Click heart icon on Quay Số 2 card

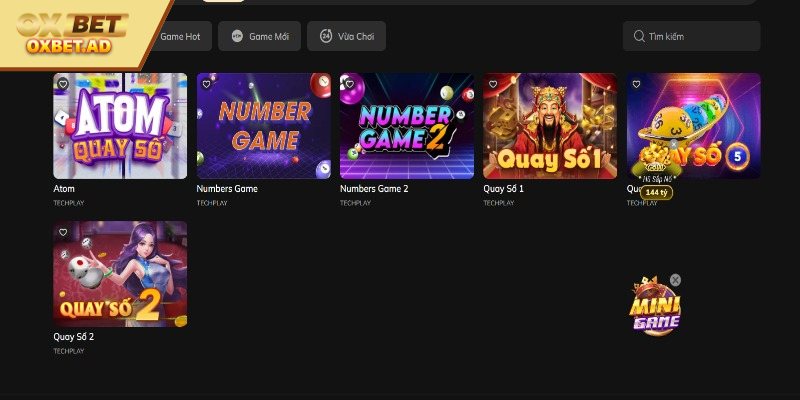pos(63,232)
